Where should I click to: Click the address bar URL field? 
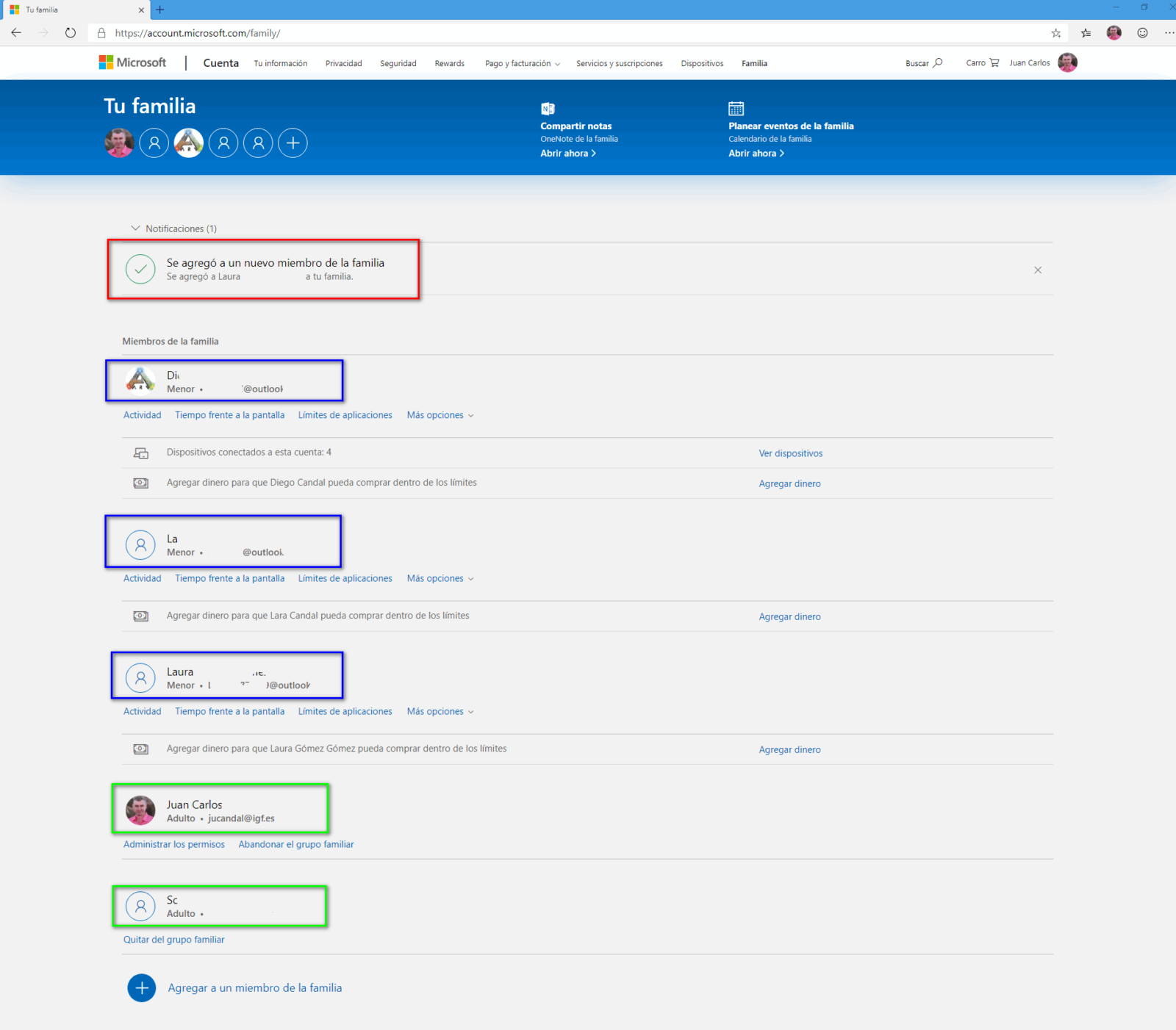[x=514, y=33]
